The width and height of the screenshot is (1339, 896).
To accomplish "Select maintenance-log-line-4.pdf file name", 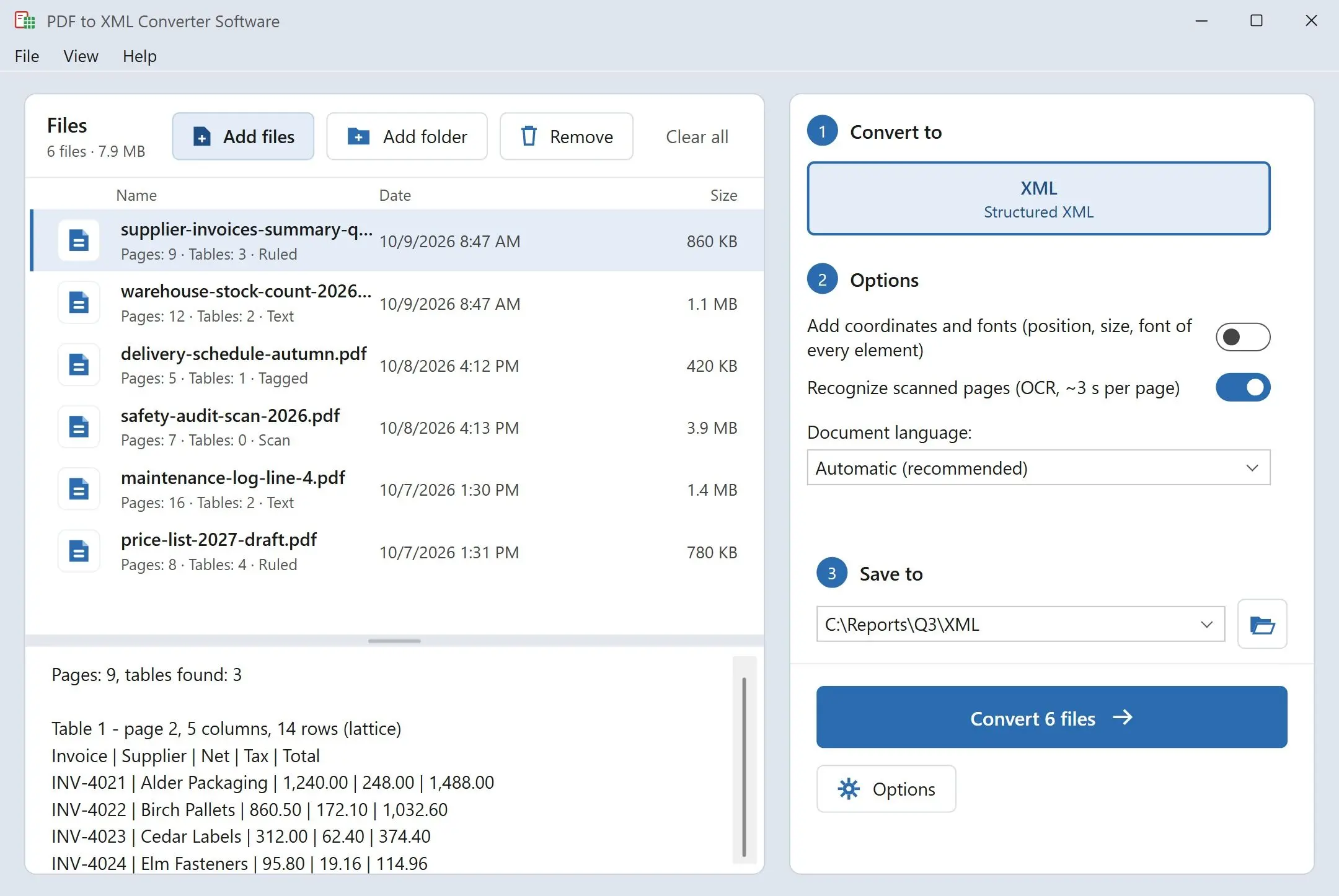I will pos(233,478).
